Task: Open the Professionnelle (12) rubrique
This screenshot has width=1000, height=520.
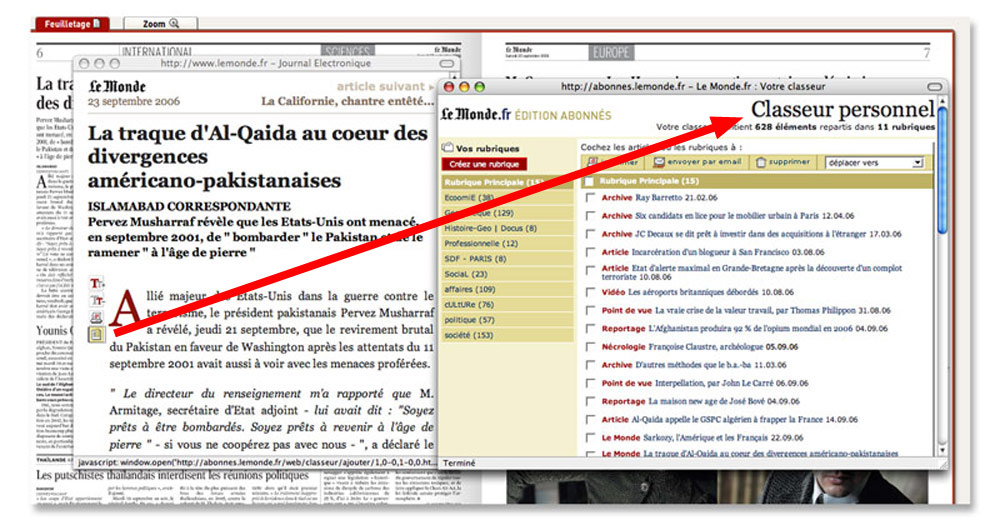Action: pos(507,244)
